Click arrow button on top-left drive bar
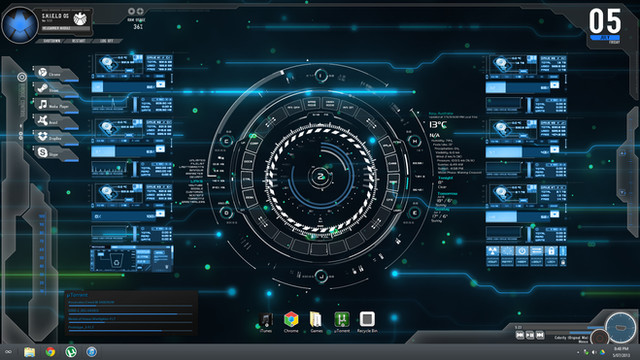Viewport: 640px width, 360px height. pyautogui.click(x=160, y=84)
